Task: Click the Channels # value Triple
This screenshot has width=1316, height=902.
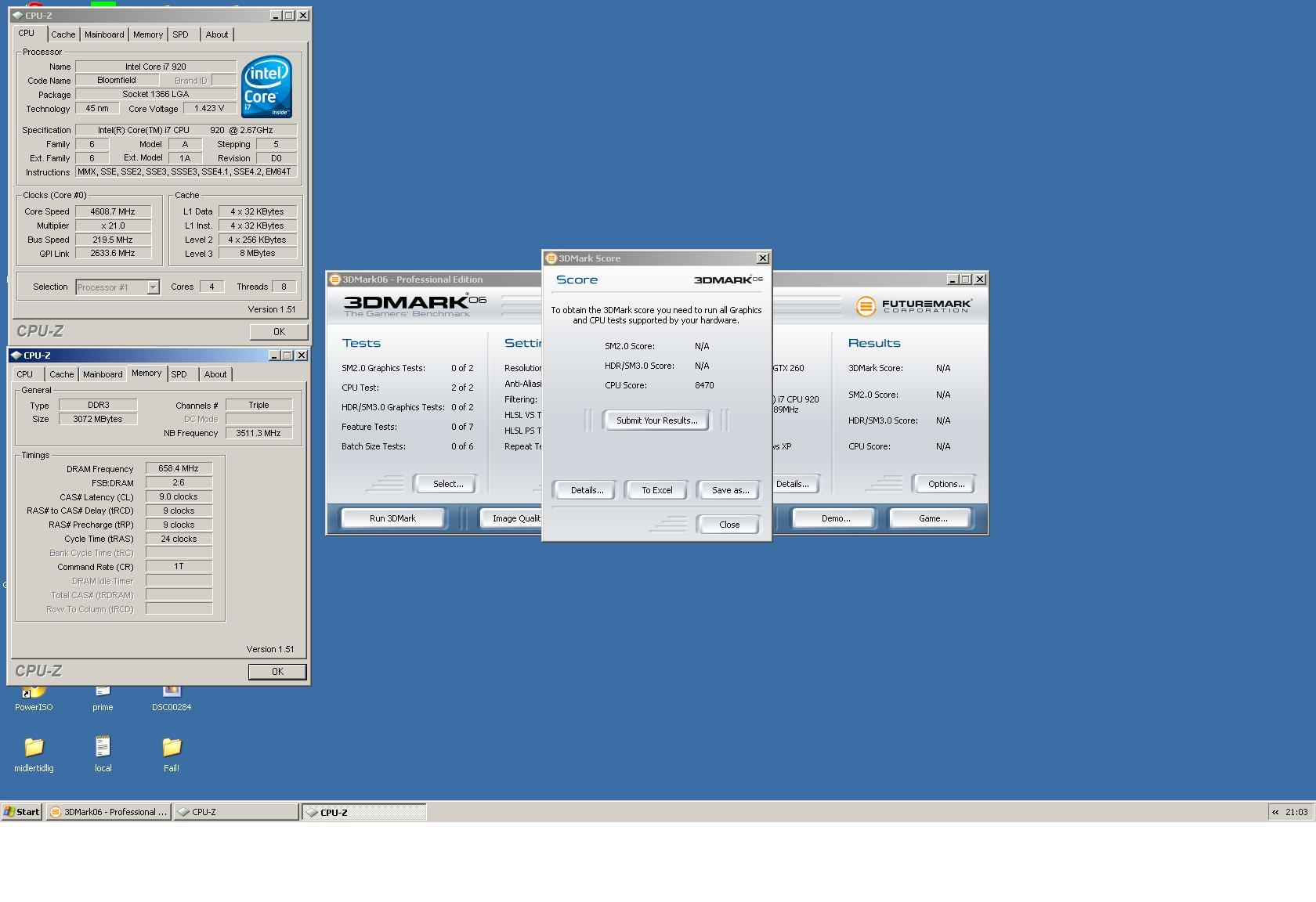Action: (259, 405)
